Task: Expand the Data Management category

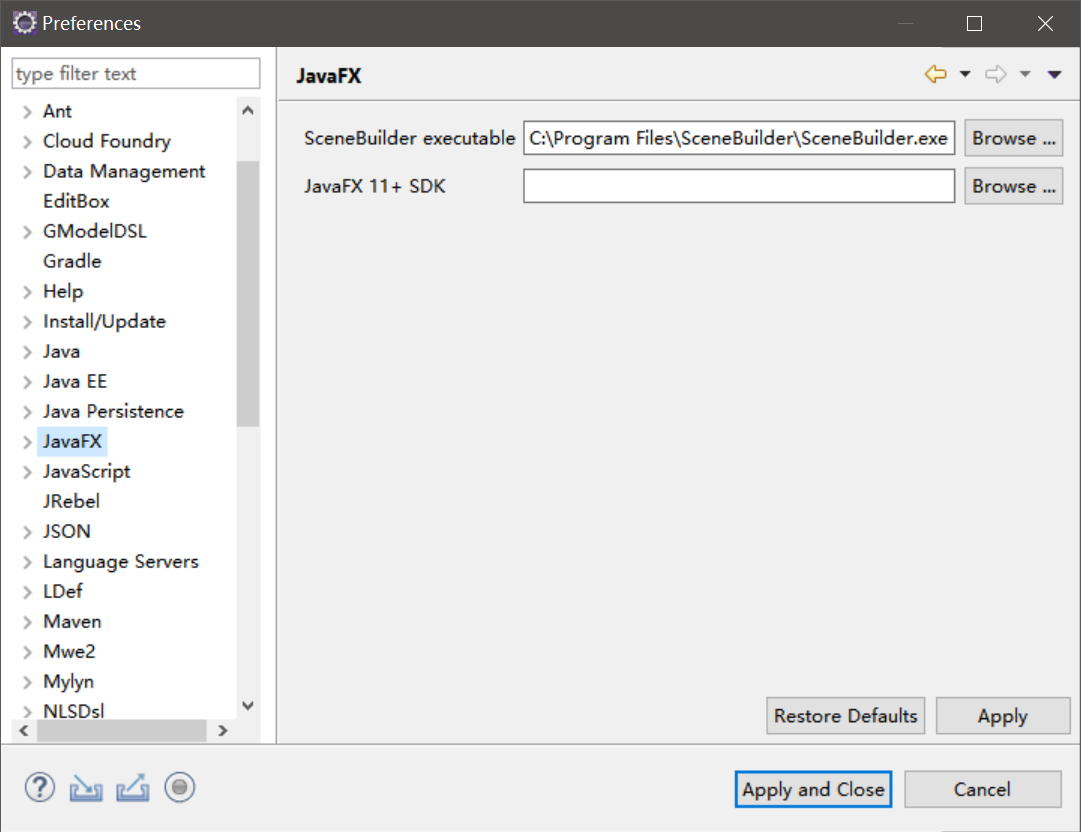Action: pos(27,172)
